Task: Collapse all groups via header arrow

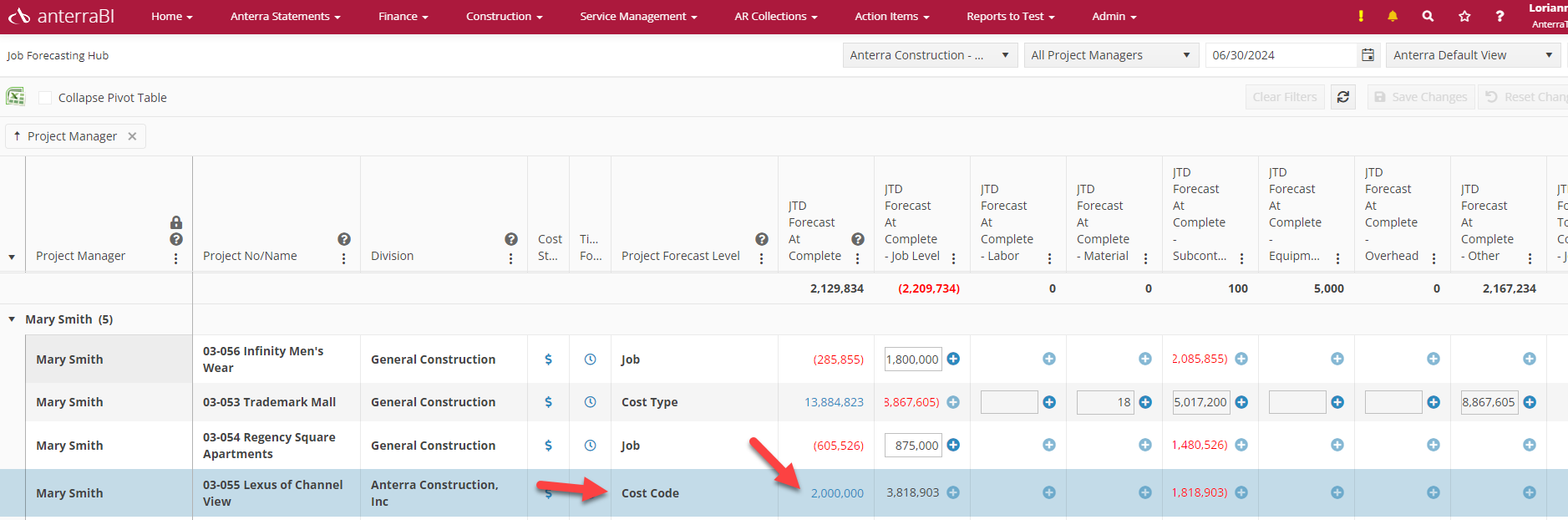Action: click(12, 257)
